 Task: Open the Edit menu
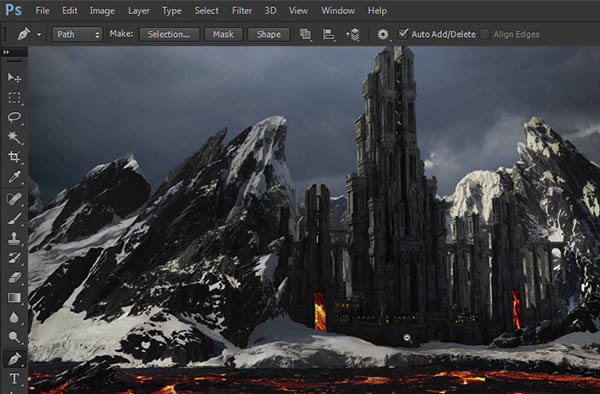pyautogui.click(x=70, y=11)
